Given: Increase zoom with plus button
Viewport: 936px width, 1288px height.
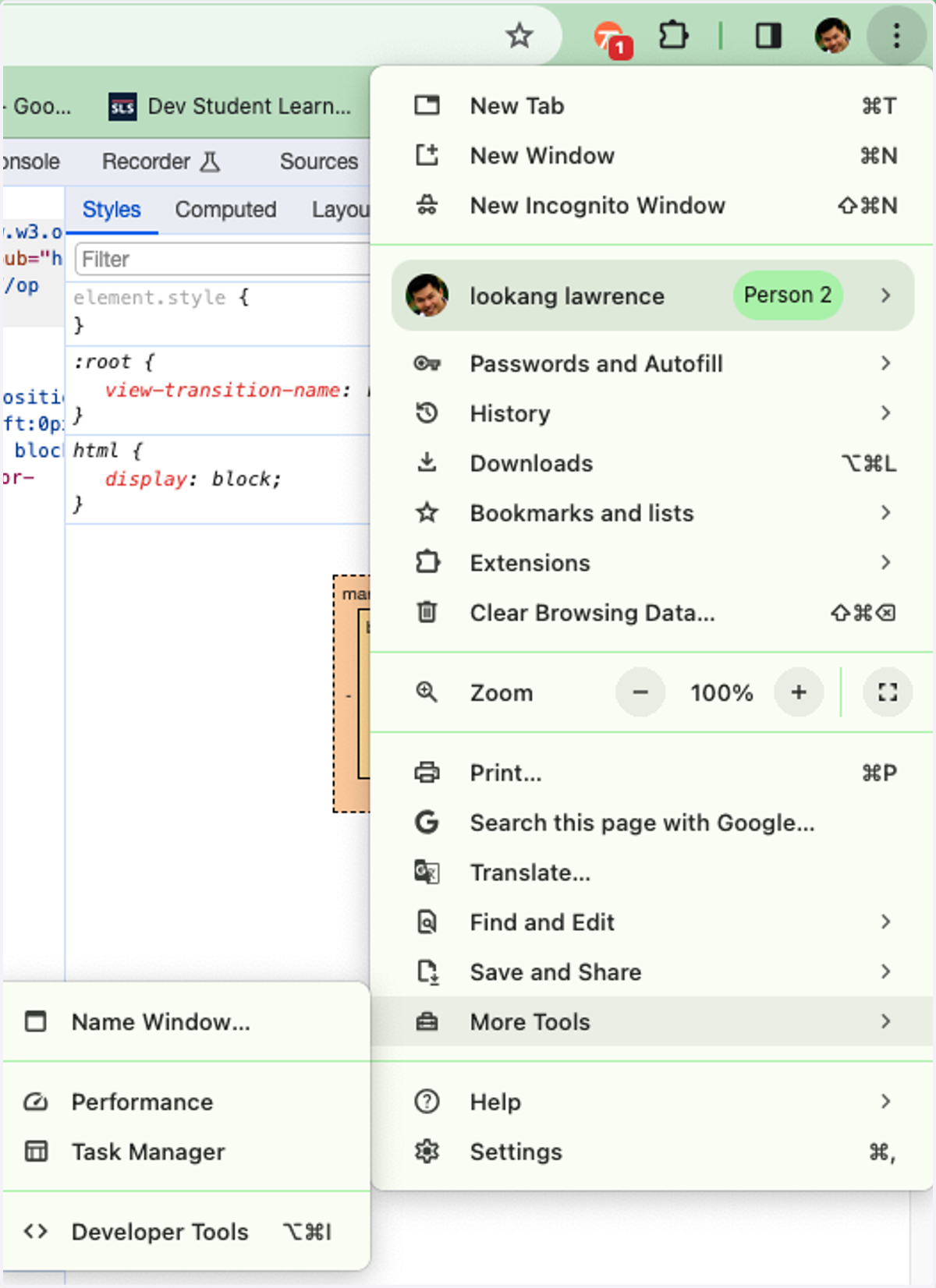Looking at the screenshot, I should [x=799, y=692].
